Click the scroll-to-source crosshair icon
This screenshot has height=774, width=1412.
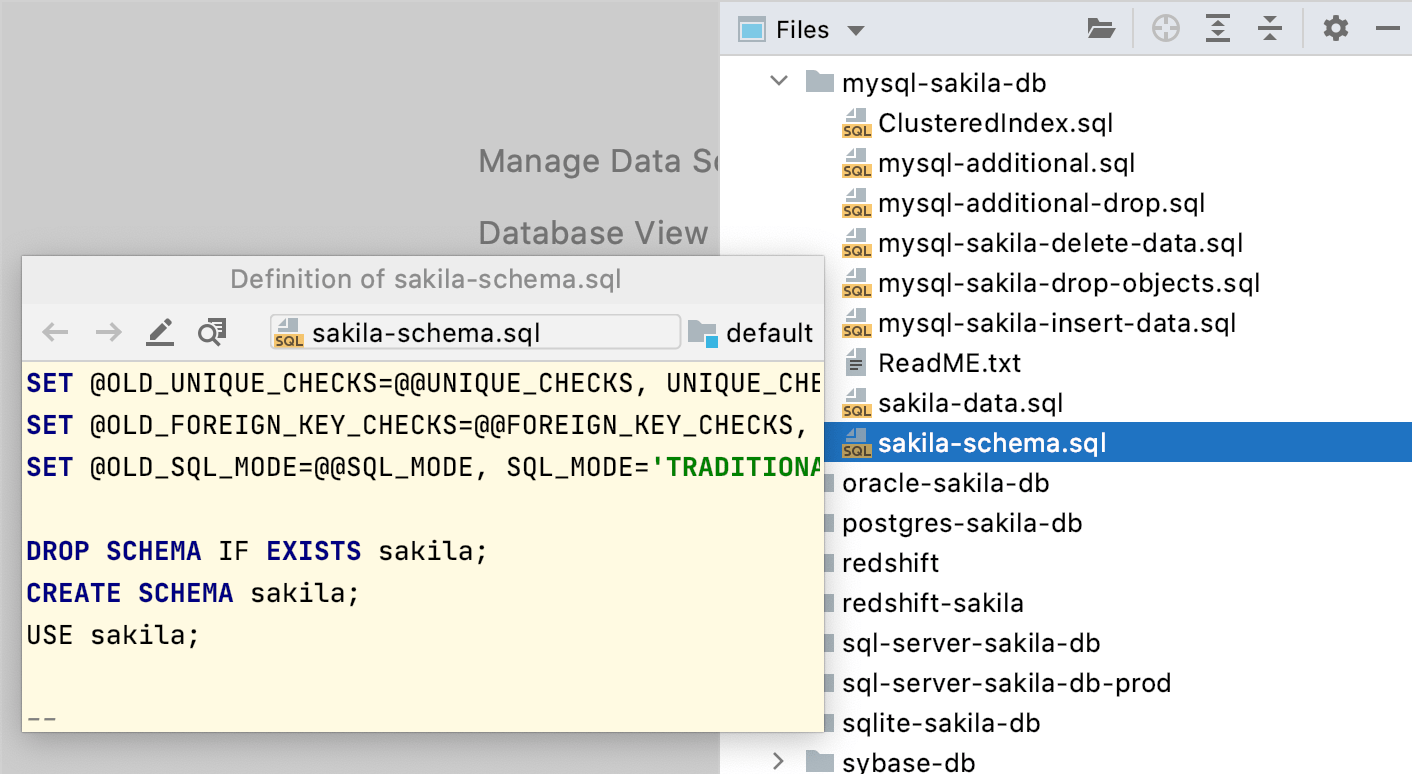[x=1164, y=28]
